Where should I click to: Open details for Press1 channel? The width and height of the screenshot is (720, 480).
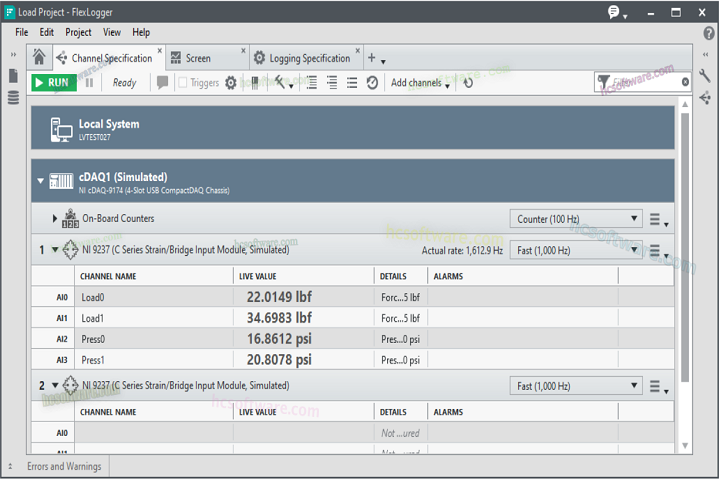point(400,360)
